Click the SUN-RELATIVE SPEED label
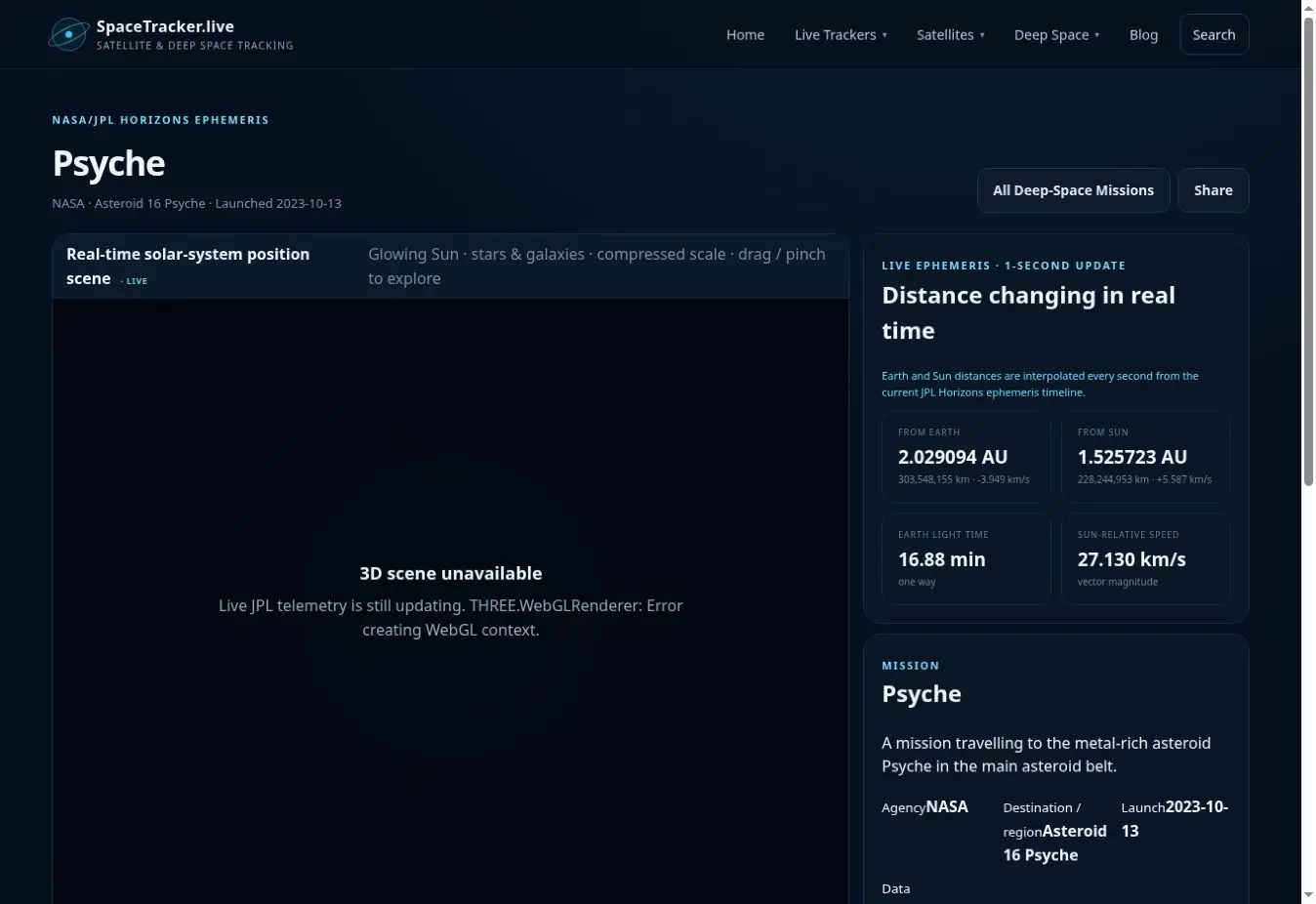The height and width of the screenshot is (904, 1316). point(1128,535)
